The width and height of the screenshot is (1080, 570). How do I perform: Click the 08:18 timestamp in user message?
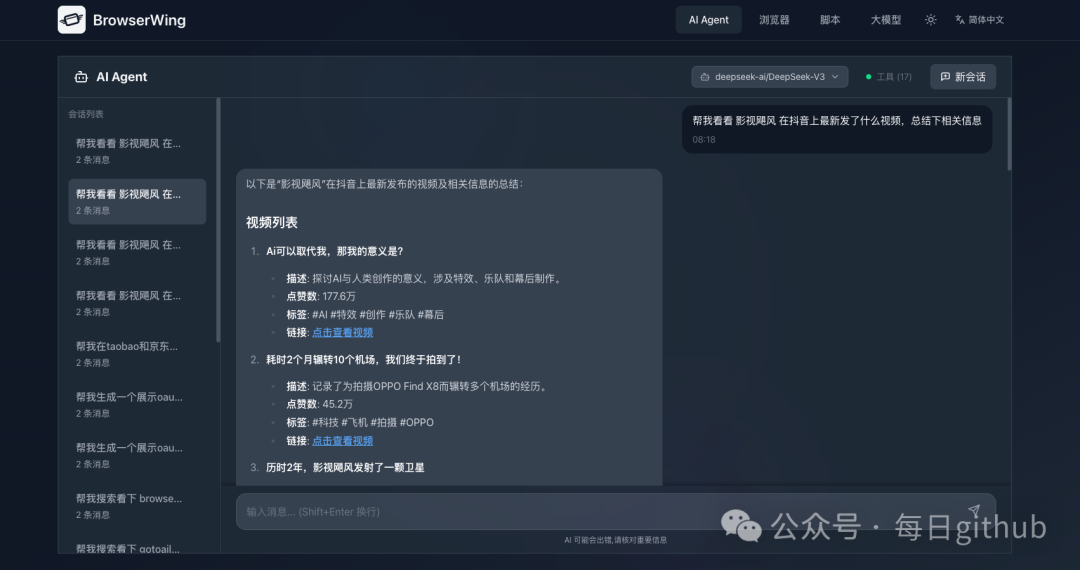704,140
